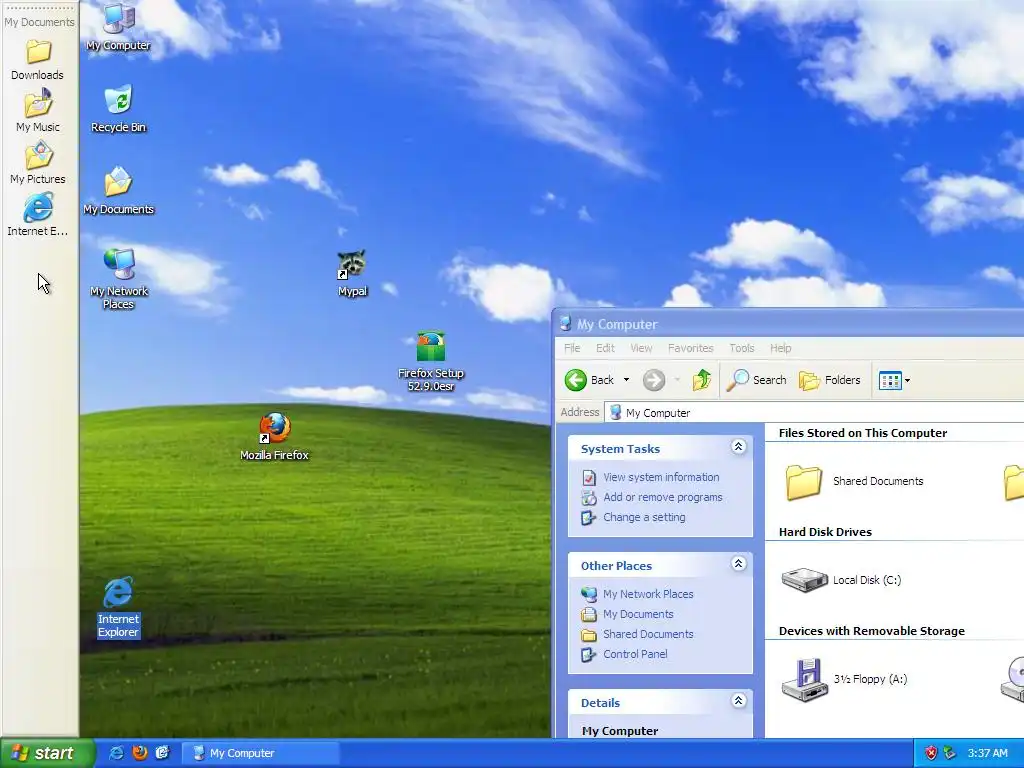Select the Shared Documents folder
Viewport: 1024px width, 768px height.
(854, 482)
